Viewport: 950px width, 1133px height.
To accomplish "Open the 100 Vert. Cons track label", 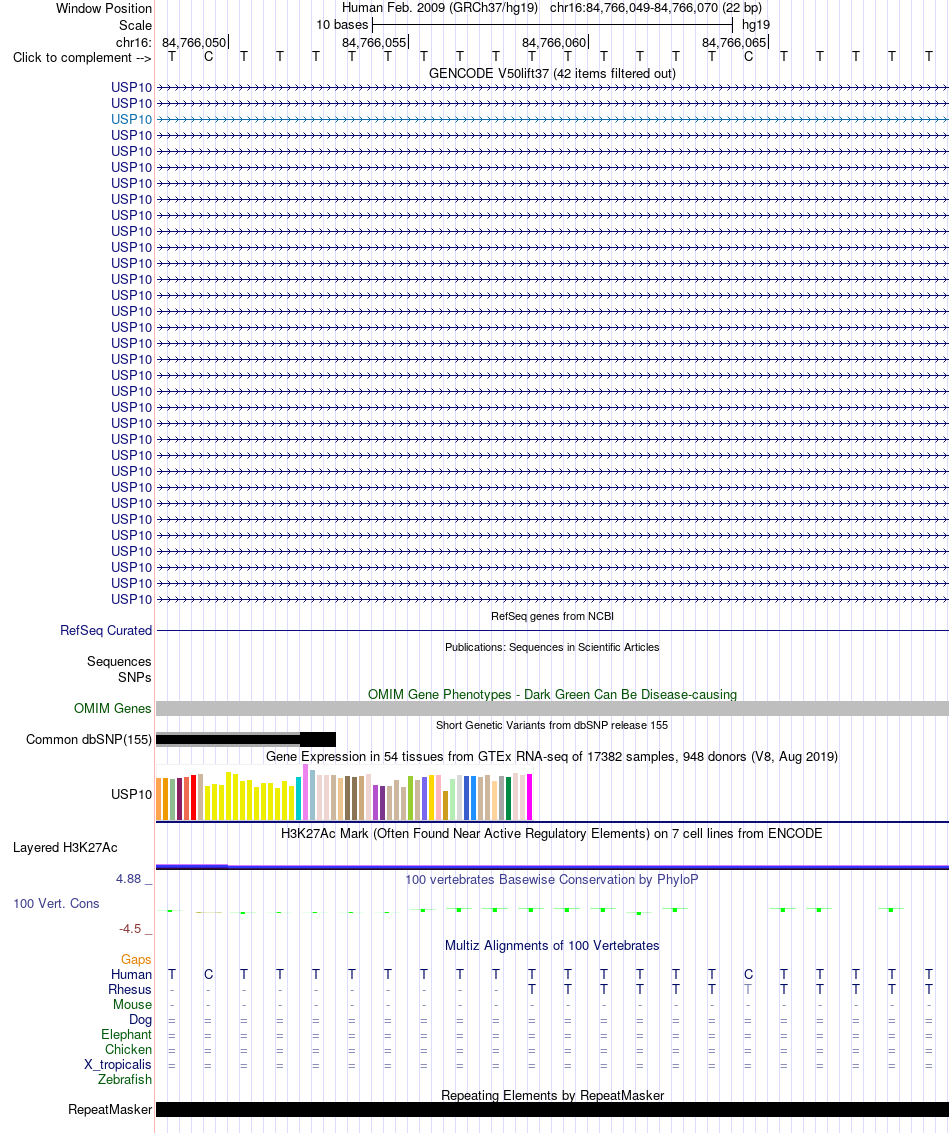I will (56, 903).
